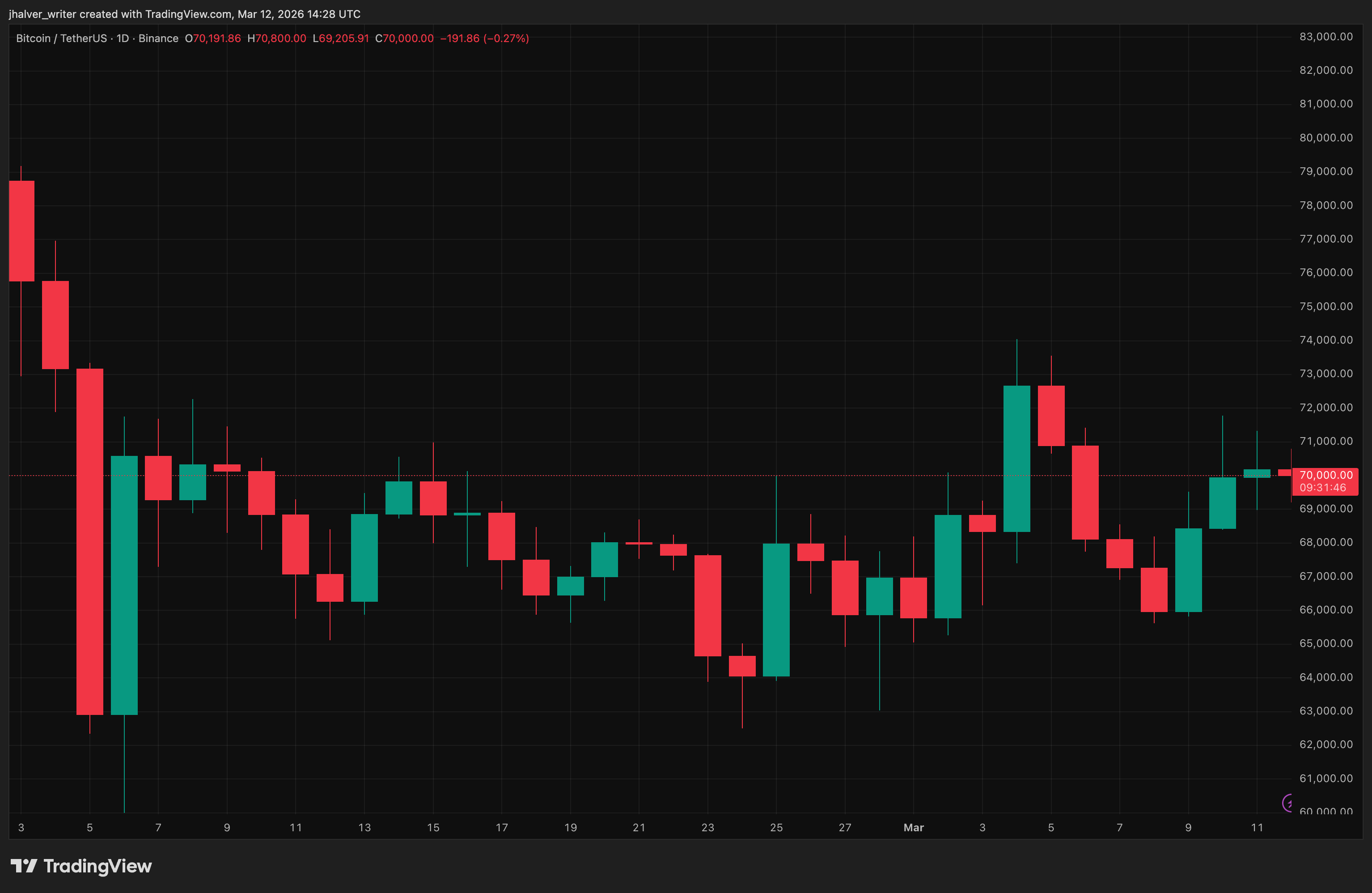Click the 74,000.00 price axis label
Image resolution: width=1372 pixels, height=893 pixels.
(x=1325, y=340)
